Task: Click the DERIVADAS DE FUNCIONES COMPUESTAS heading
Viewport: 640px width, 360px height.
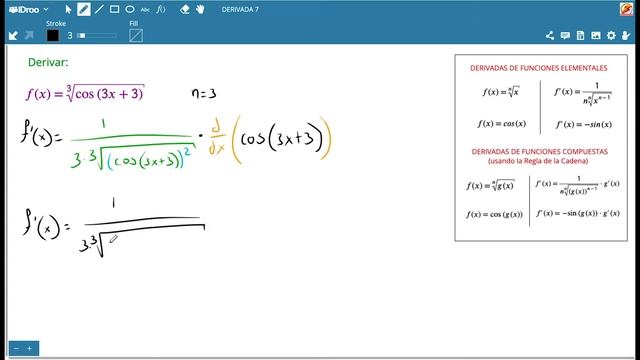Action: [540, 151]
